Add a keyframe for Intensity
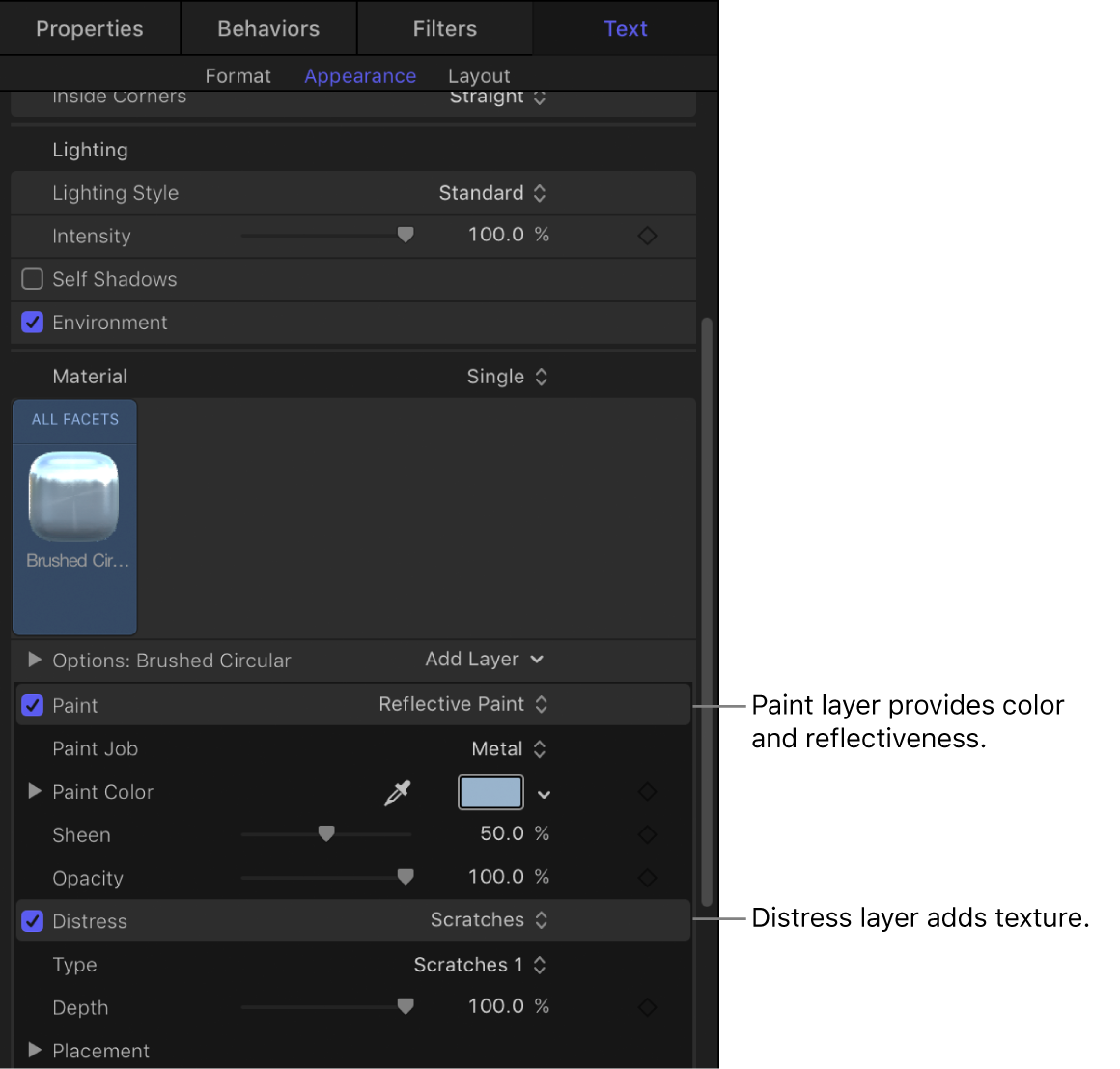Viewport: 1120px width, 1069px height. 647,235
